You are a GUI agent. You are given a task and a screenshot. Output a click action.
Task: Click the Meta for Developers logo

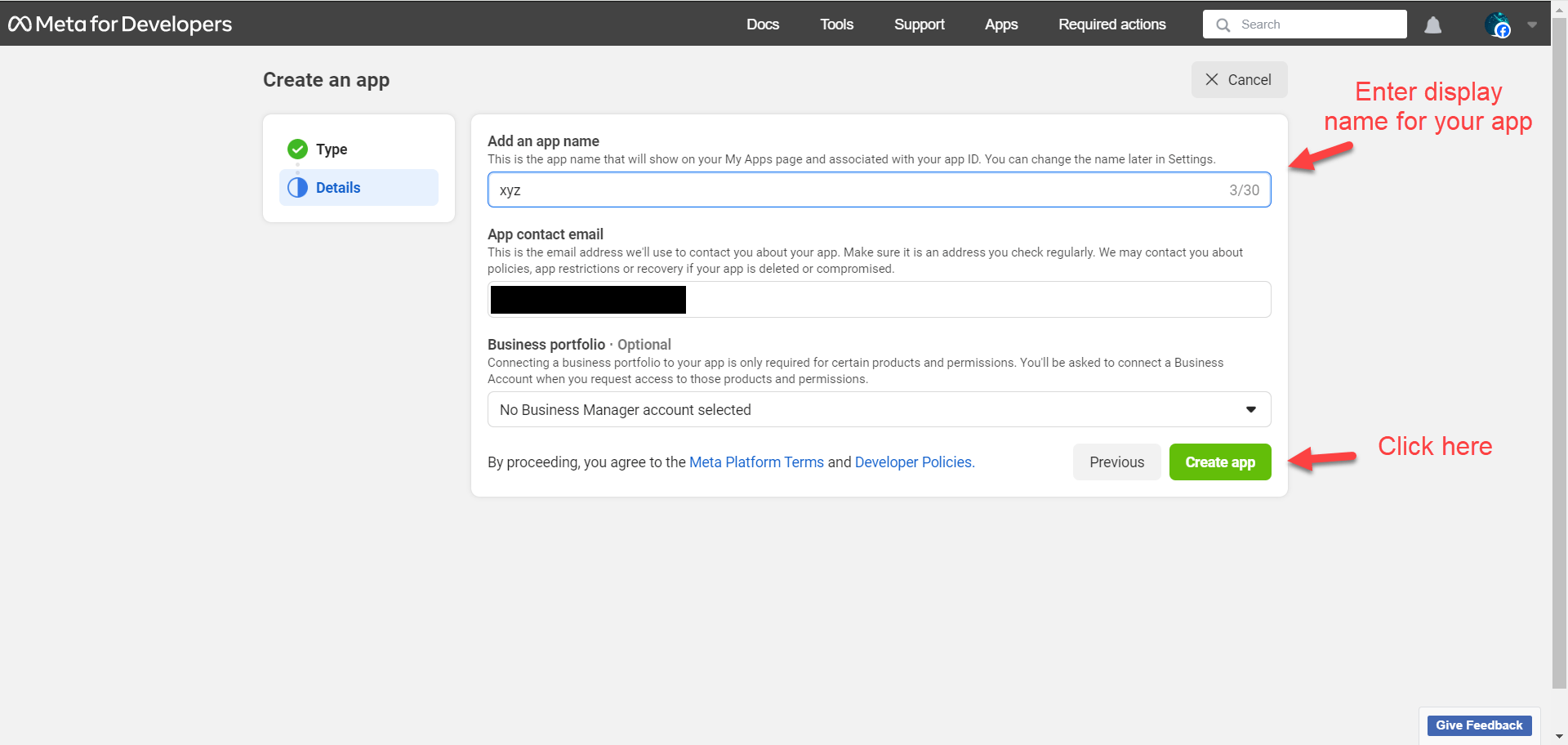[x=120, y=25]
